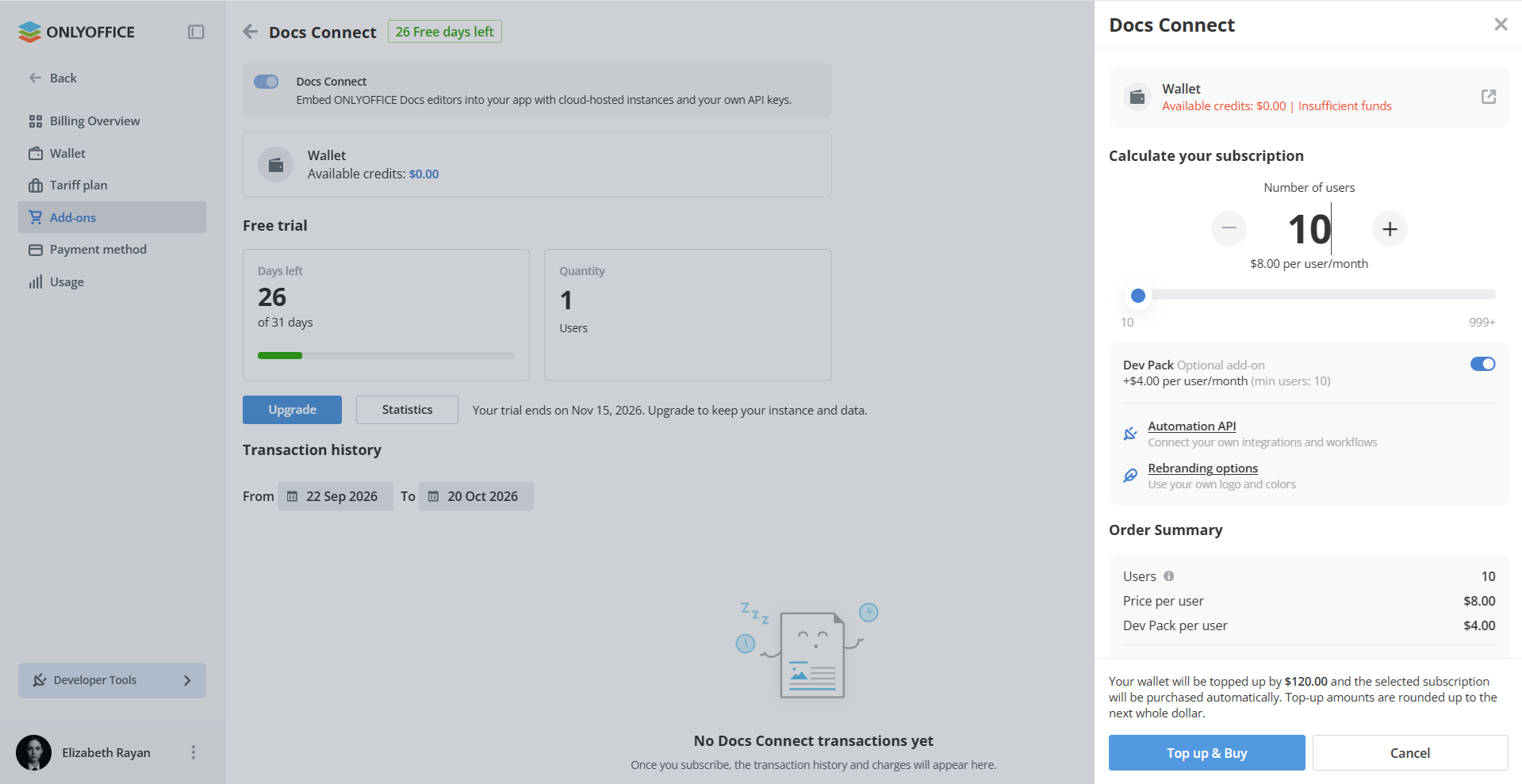Click the wallet icon in the side panel
Image resolution: width=1522 pixels, height=784 pixels.
(x=1137, y=97)
